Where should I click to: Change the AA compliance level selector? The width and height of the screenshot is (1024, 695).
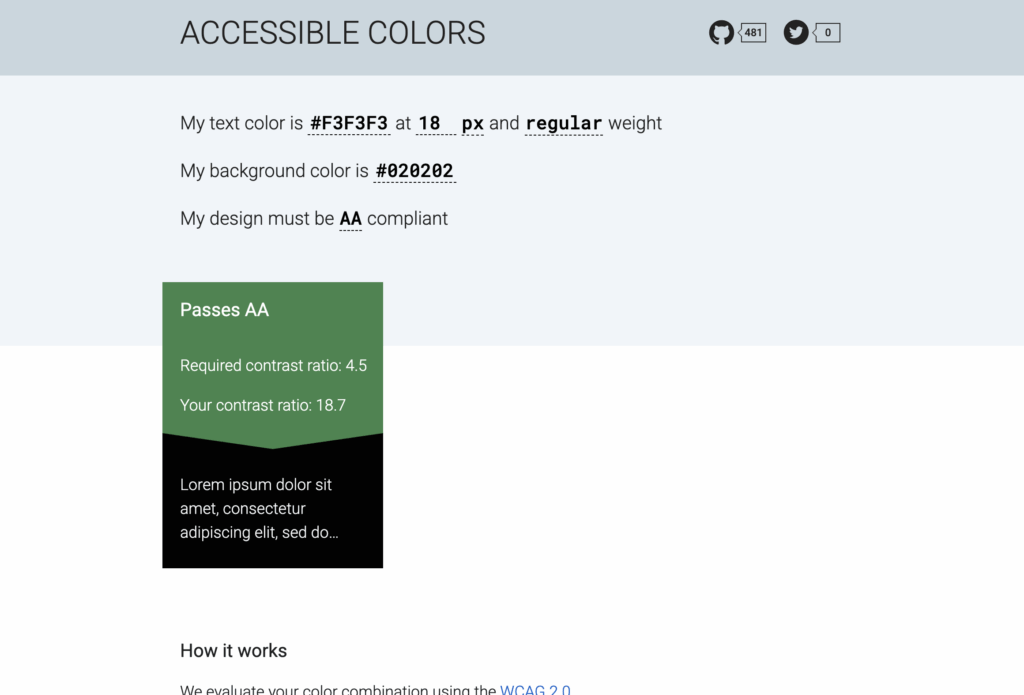click(x=351, y=219)
